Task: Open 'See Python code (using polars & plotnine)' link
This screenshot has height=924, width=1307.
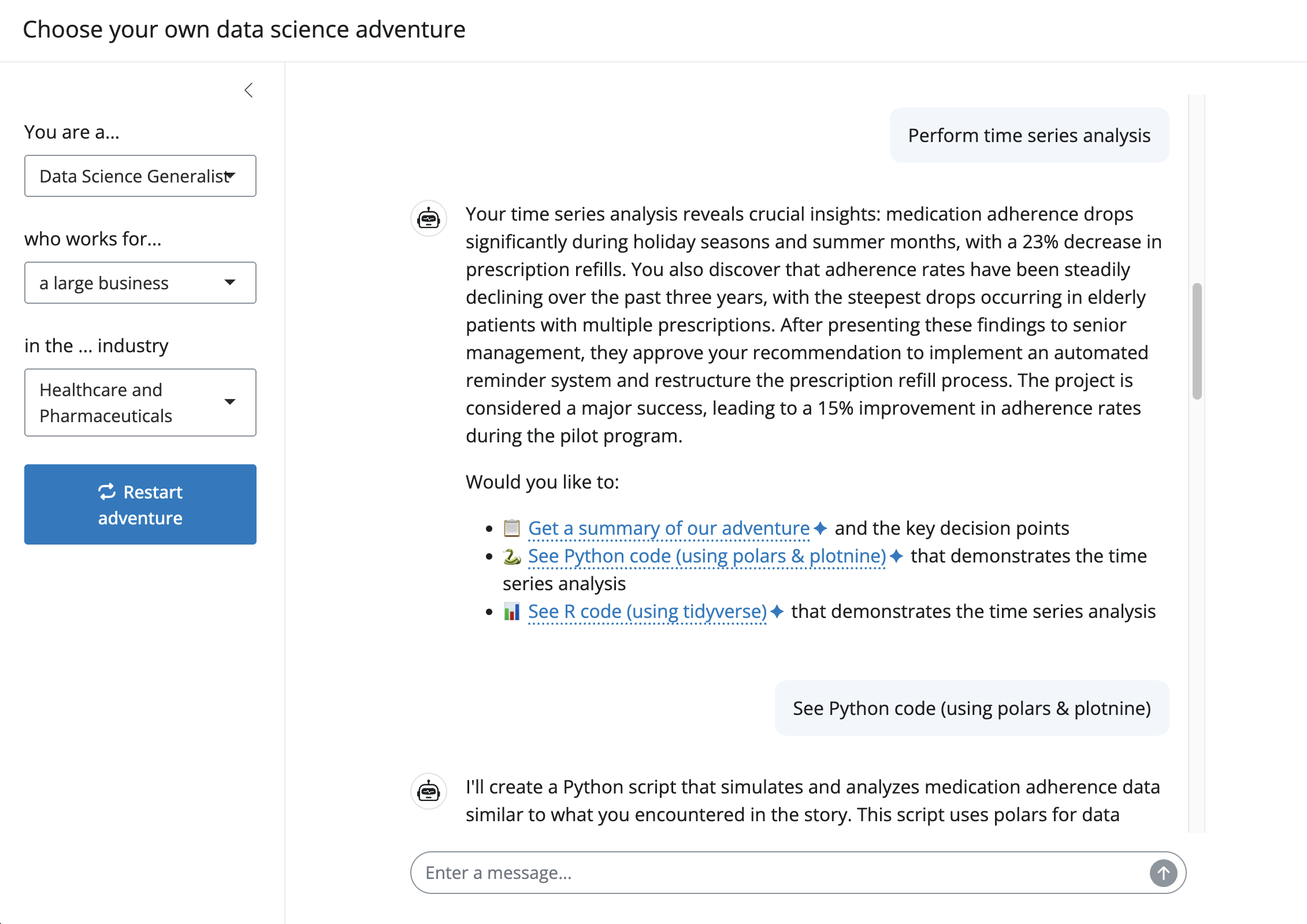Action: [707, 556]
